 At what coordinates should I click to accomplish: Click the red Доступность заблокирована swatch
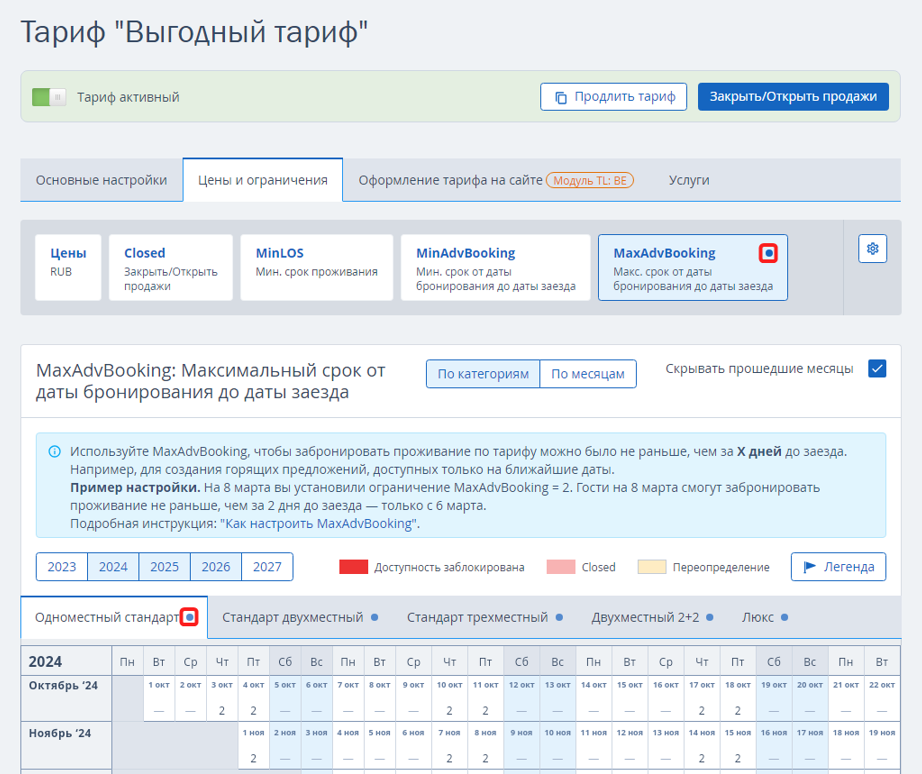353,567
